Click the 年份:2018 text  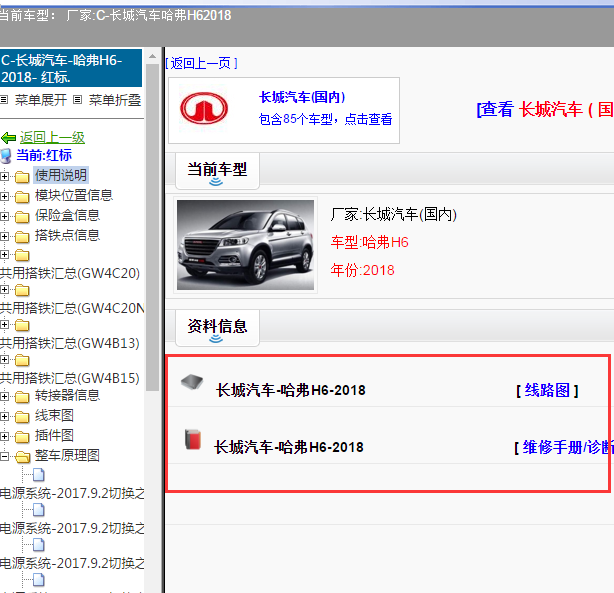coord(363,270)
